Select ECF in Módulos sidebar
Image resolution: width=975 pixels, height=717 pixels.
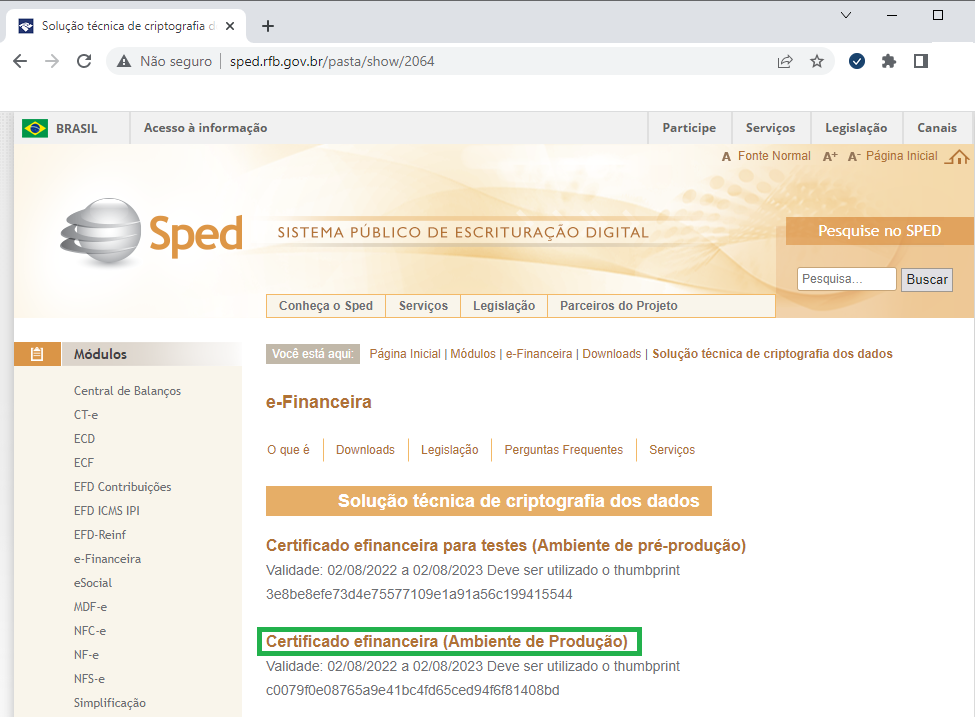(84, 463)
